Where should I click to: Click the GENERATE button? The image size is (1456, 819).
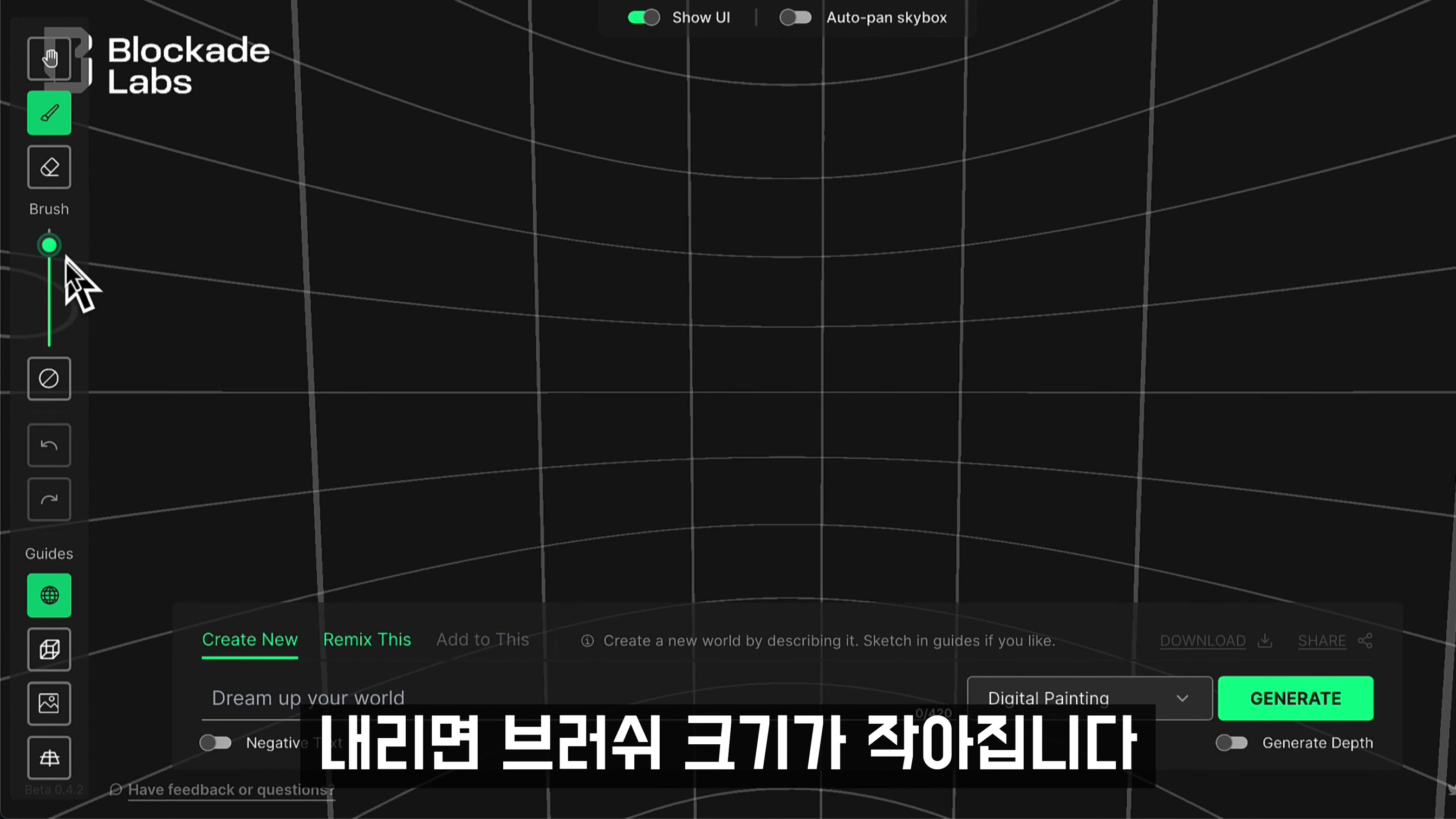pyautogui.click(x=1296, y=698)
